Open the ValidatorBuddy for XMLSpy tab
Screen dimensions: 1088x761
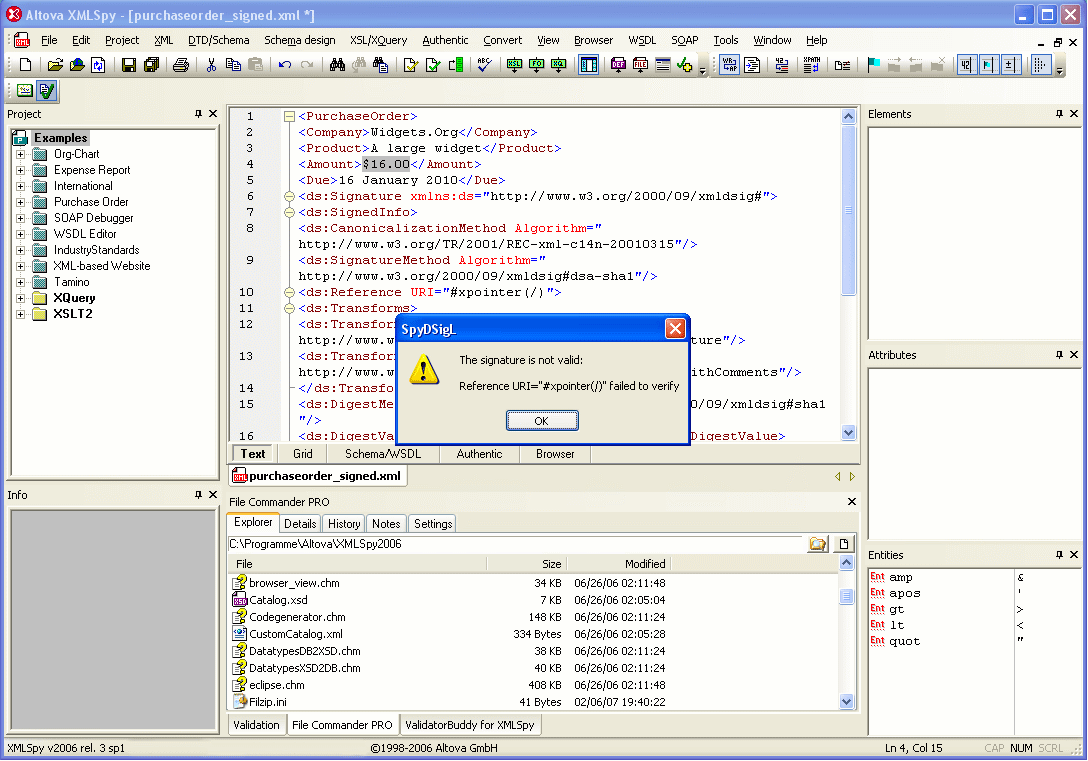point(470,725)
